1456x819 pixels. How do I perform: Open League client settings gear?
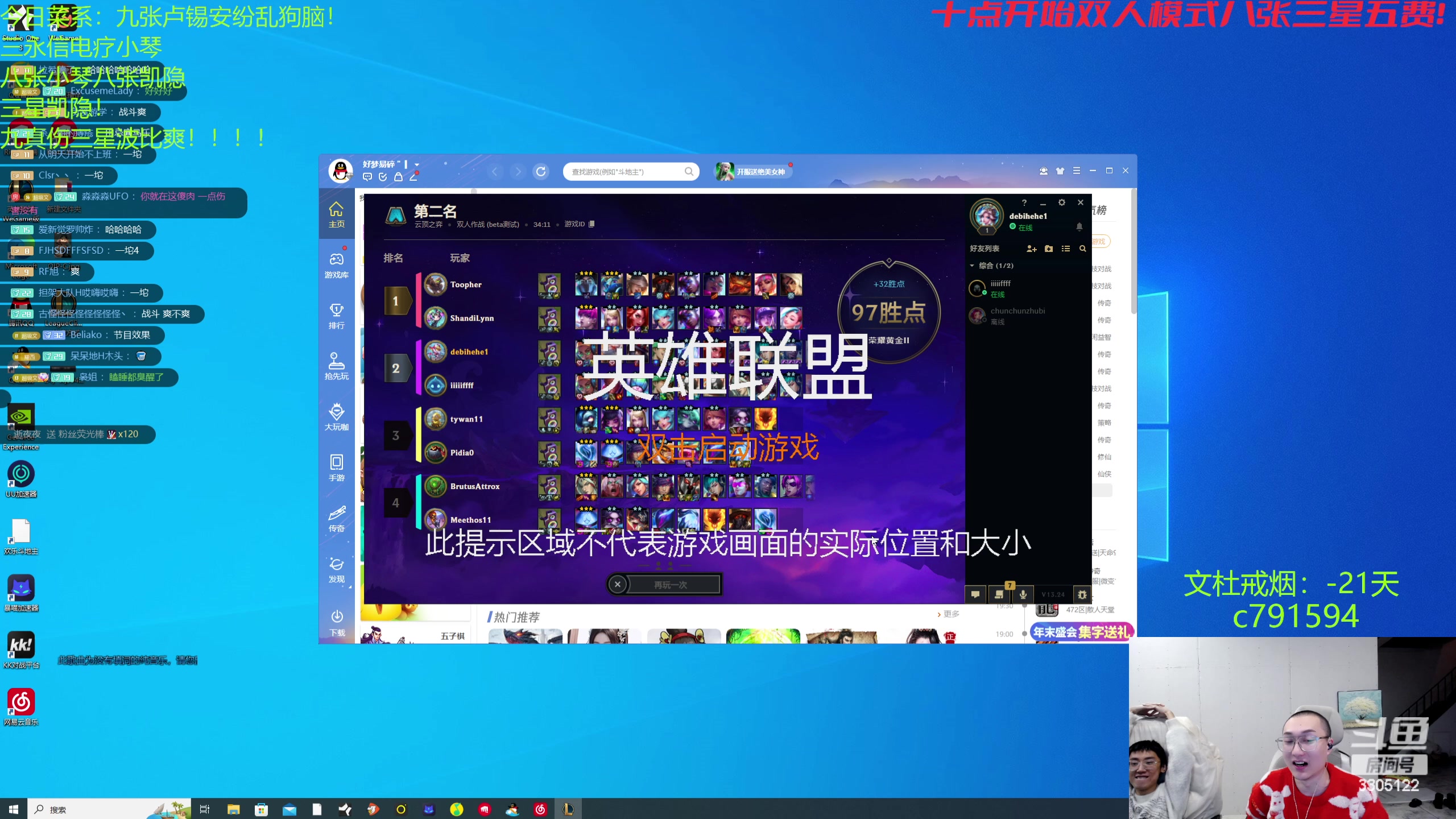point(1061,202)
